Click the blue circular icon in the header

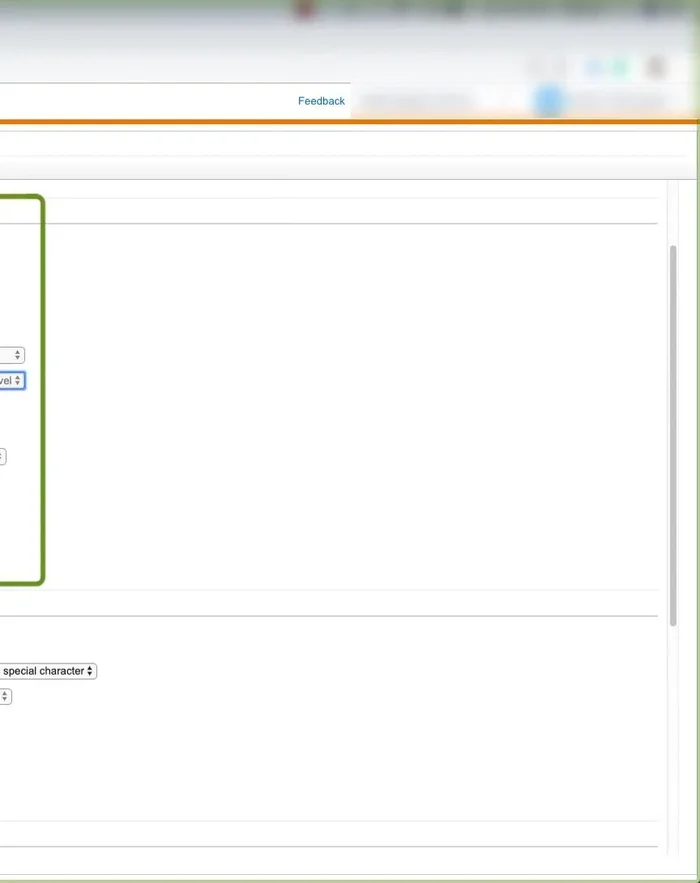click(548, 101)
